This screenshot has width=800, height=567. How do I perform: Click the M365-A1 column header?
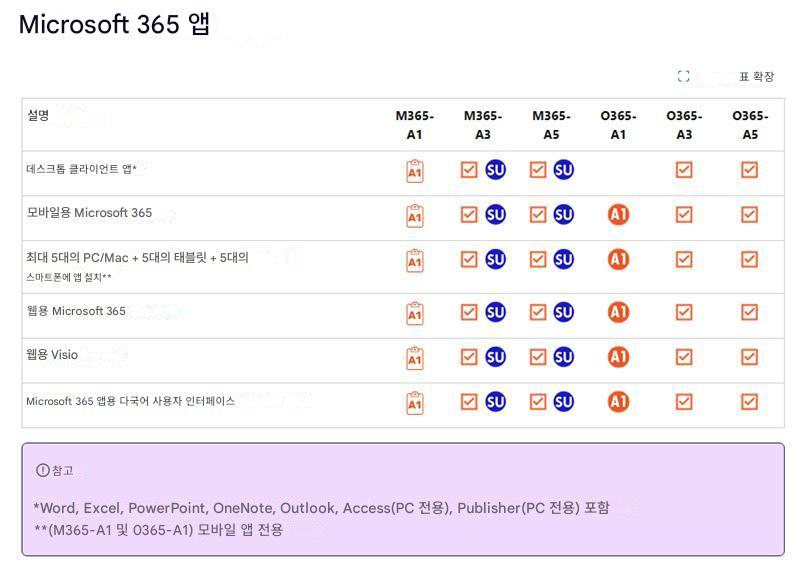tap(414, 125)
